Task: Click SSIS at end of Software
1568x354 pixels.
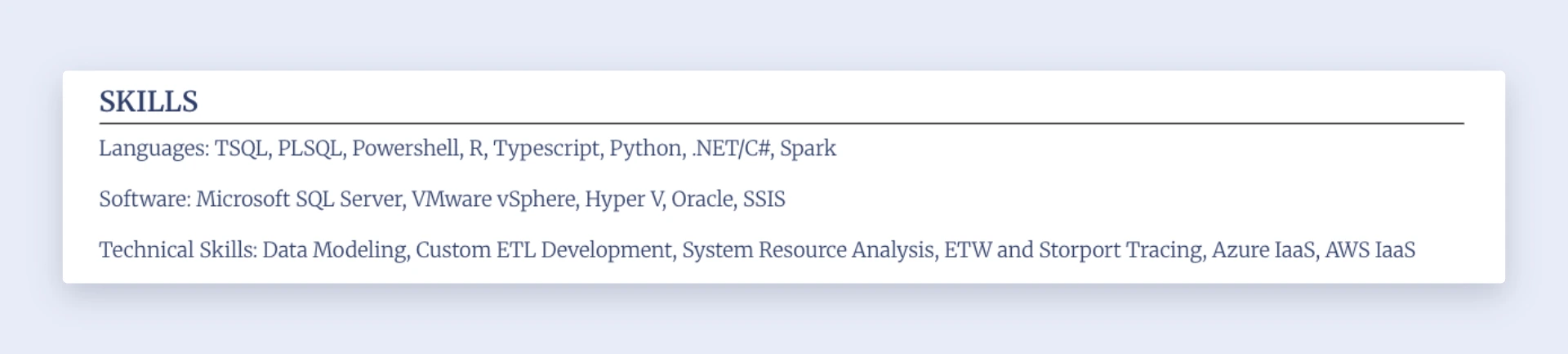Action: (x=764, y=199)
